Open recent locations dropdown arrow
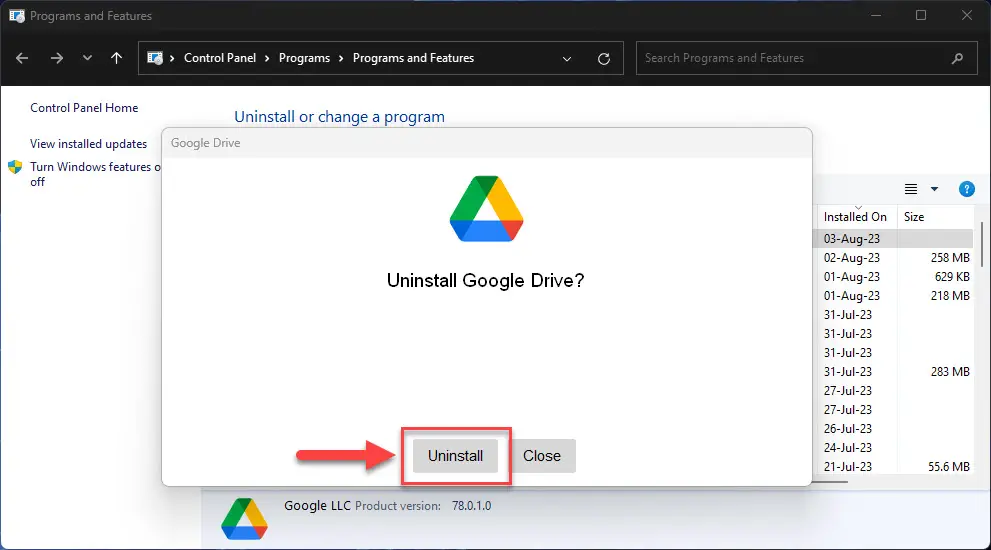This screenshot has height=550, width=991. click(87, 58)
